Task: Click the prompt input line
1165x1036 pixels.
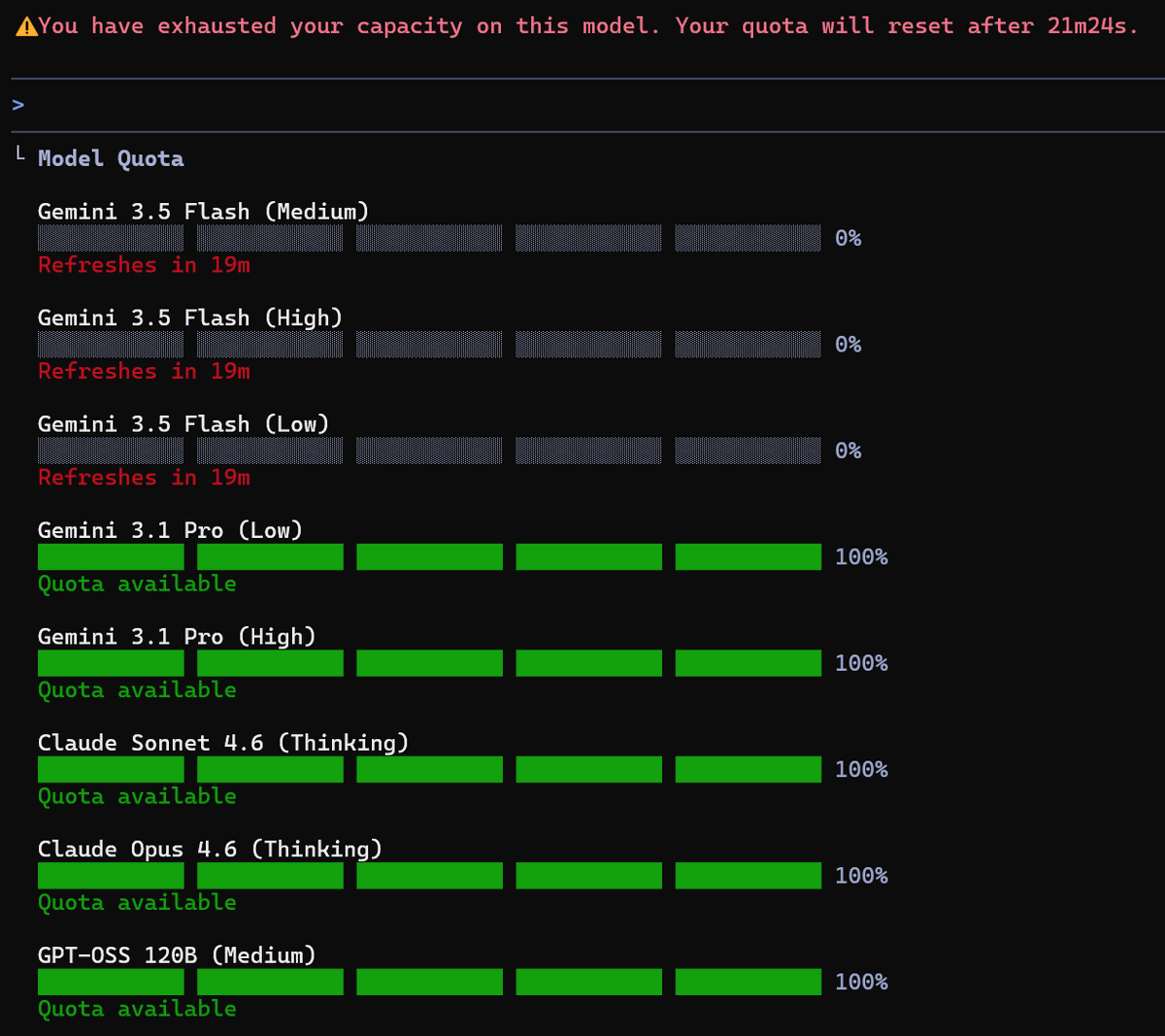Action: (588, 105)
